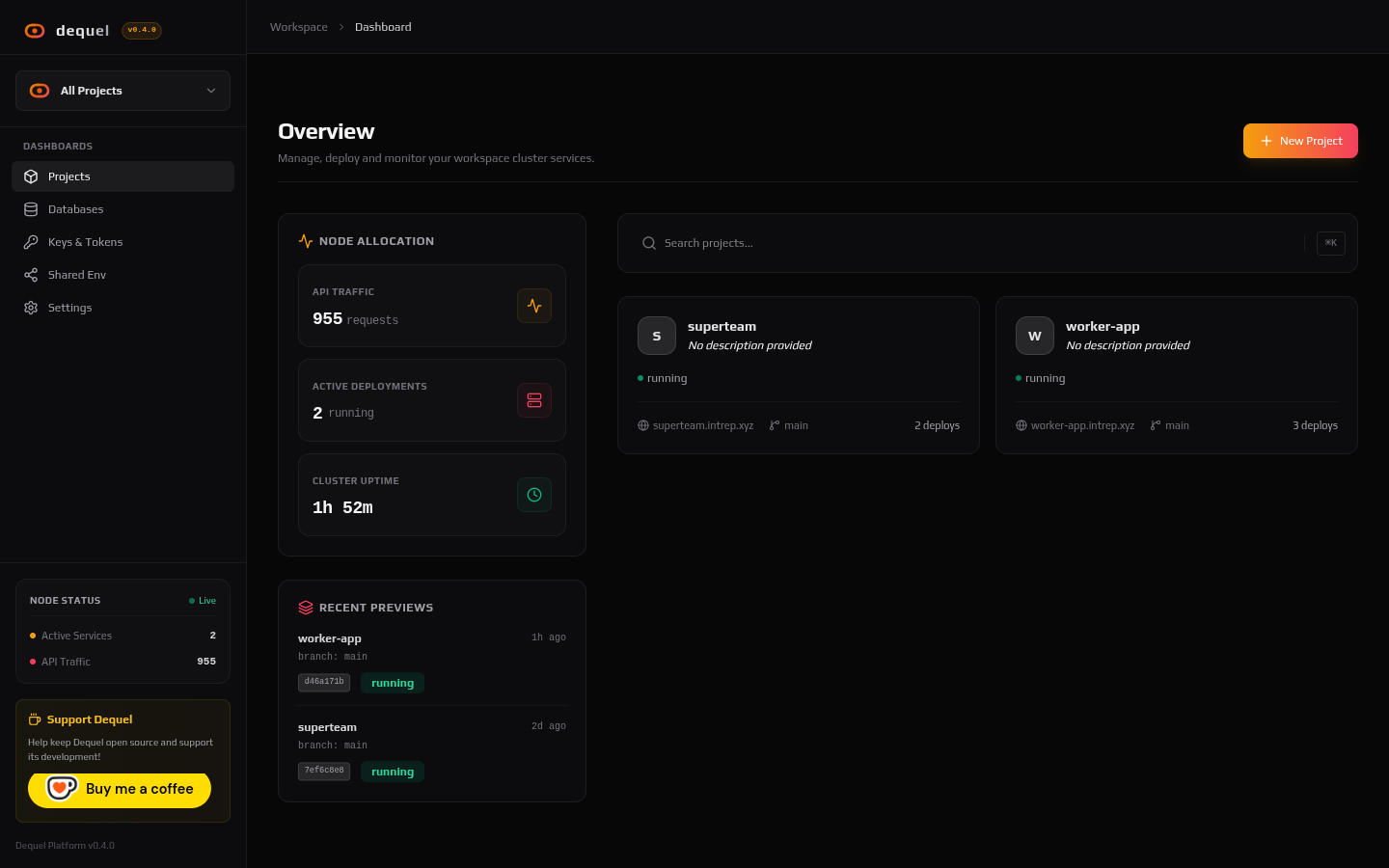The height and width of the screenshot is (868, 1389).
Task: Open the superteam project card
Action: tap(799, 375)
